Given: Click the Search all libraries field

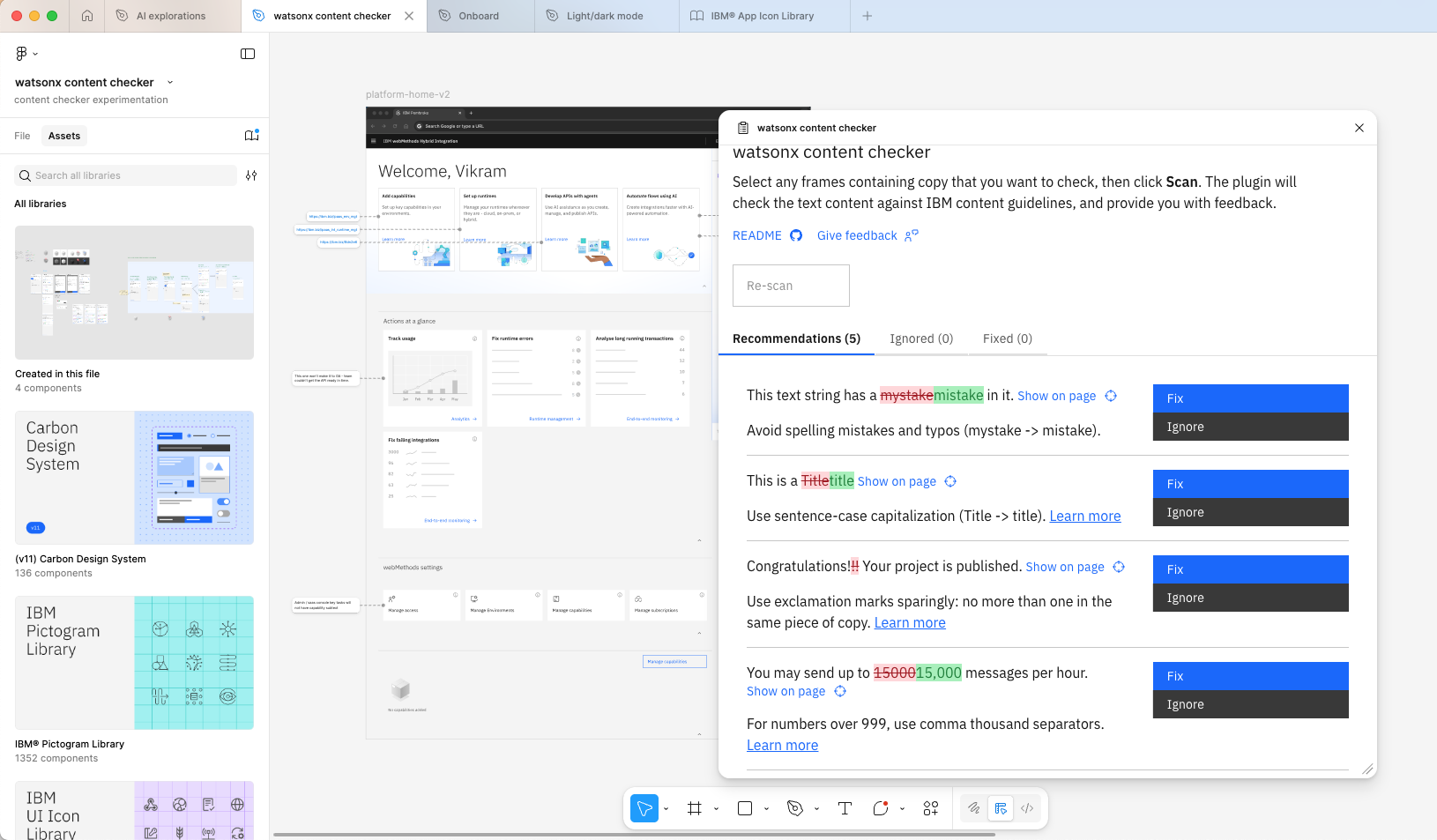Looking at the screenshot, I should tap(126, 175).
